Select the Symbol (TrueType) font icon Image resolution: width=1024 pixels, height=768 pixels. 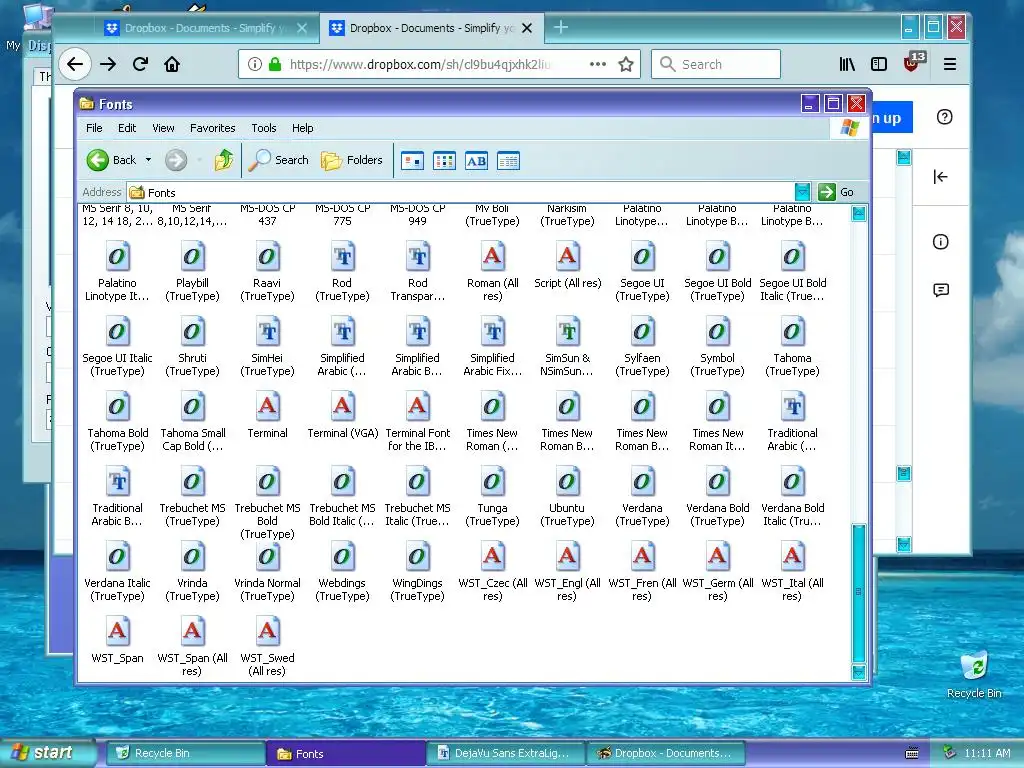[x=717, y=331]
